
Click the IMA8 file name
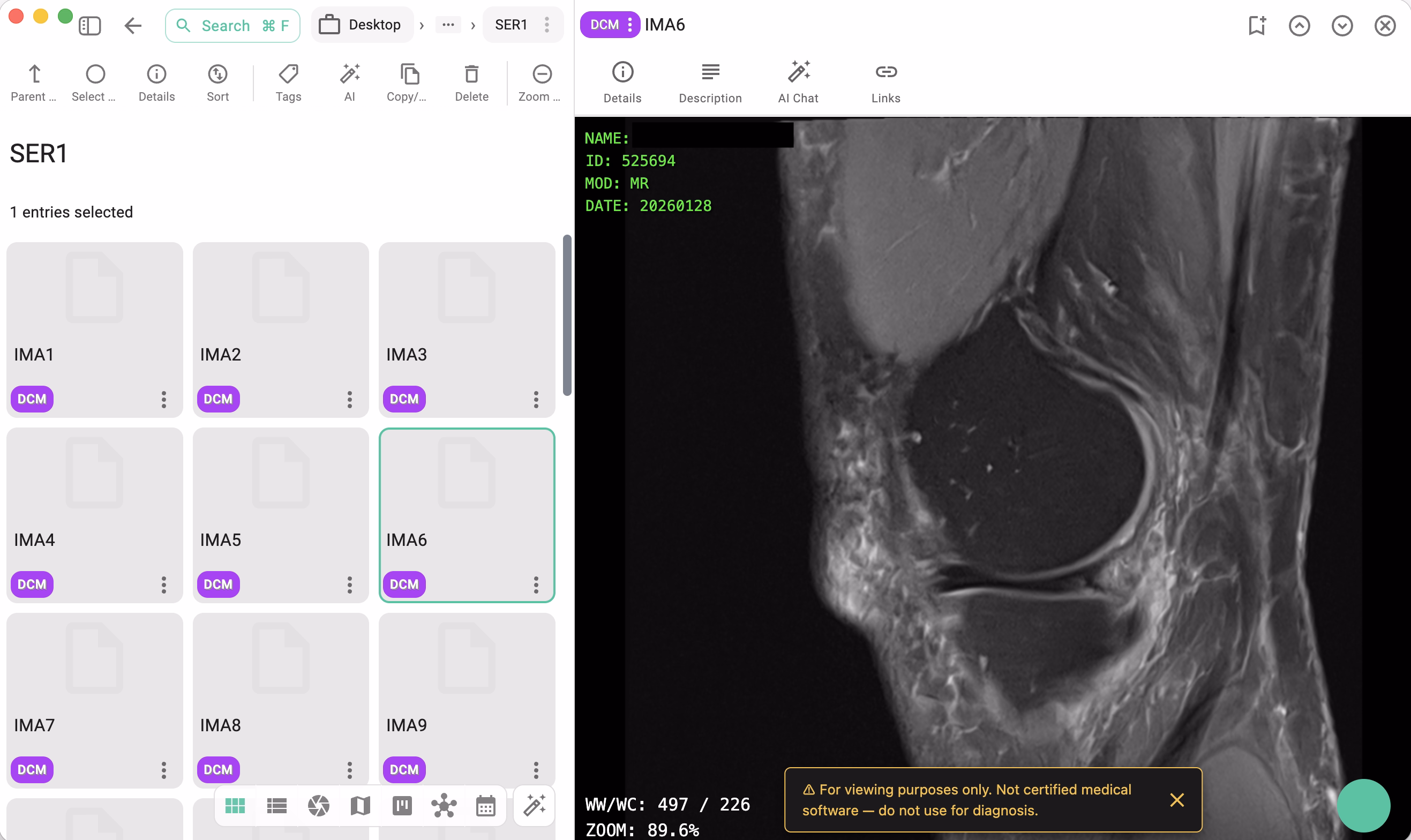[220, 725]
